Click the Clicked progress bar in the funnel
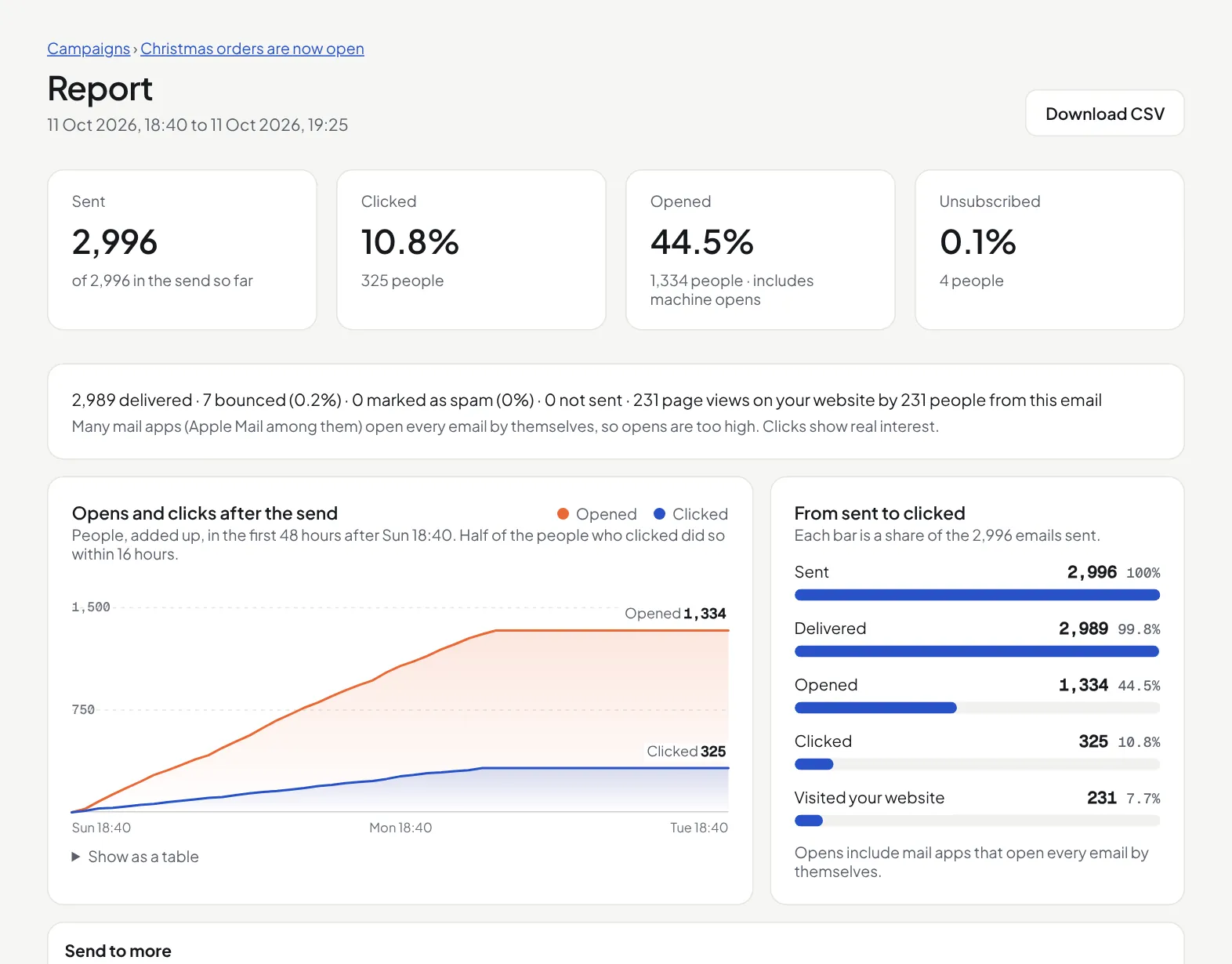 coord(977,764)
